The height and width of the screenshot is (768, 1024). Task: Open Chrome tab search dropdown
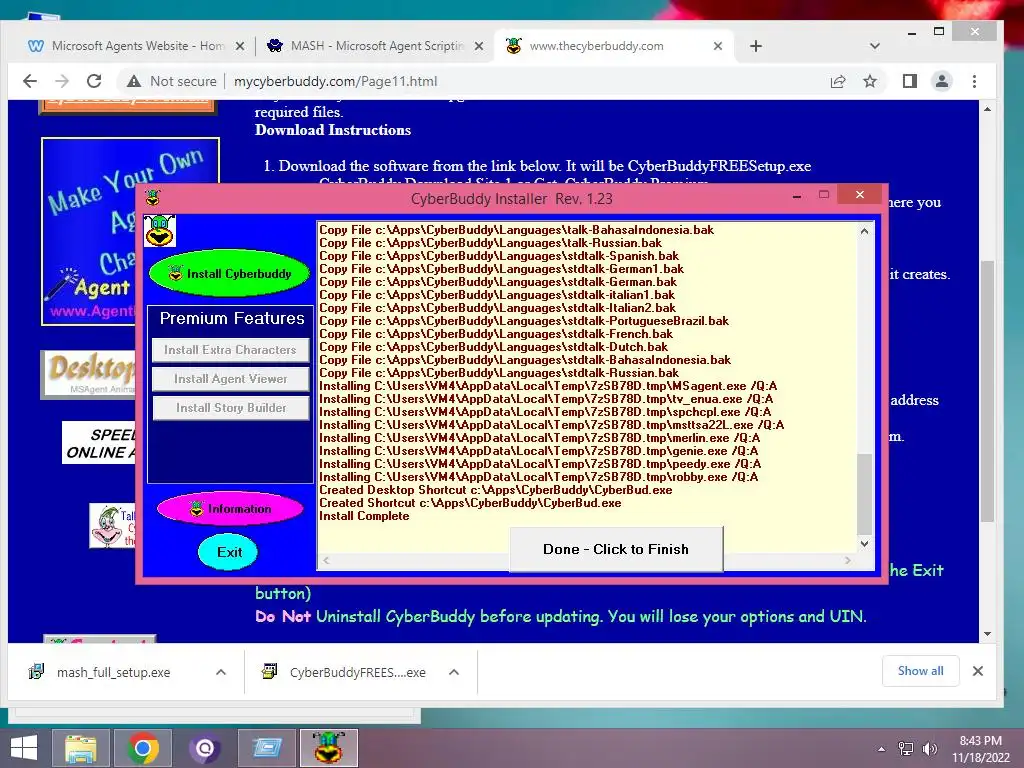(x=874, y=46)
